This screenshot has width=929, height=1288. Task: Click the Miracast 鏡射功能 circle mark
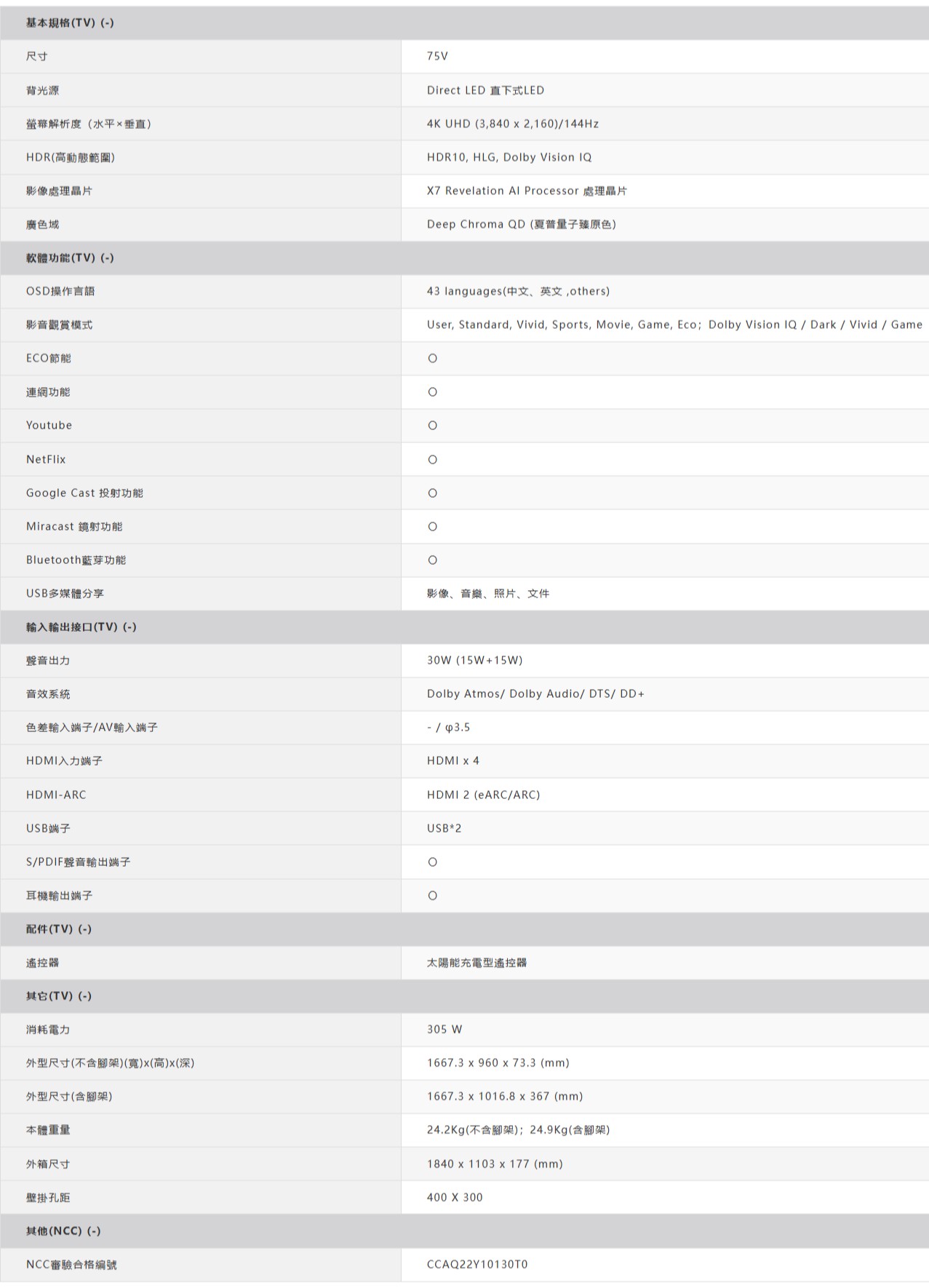[432, 526]
